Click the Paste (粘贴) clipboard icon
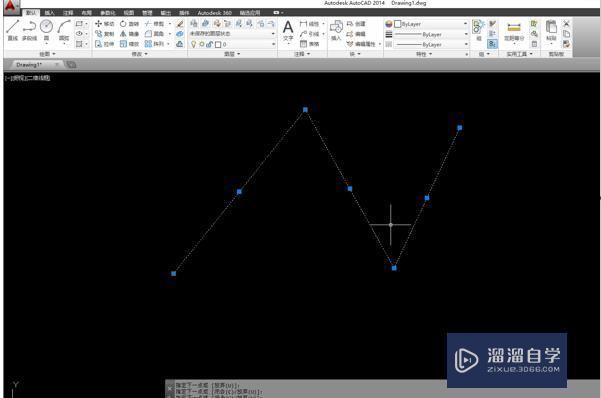 551,30
